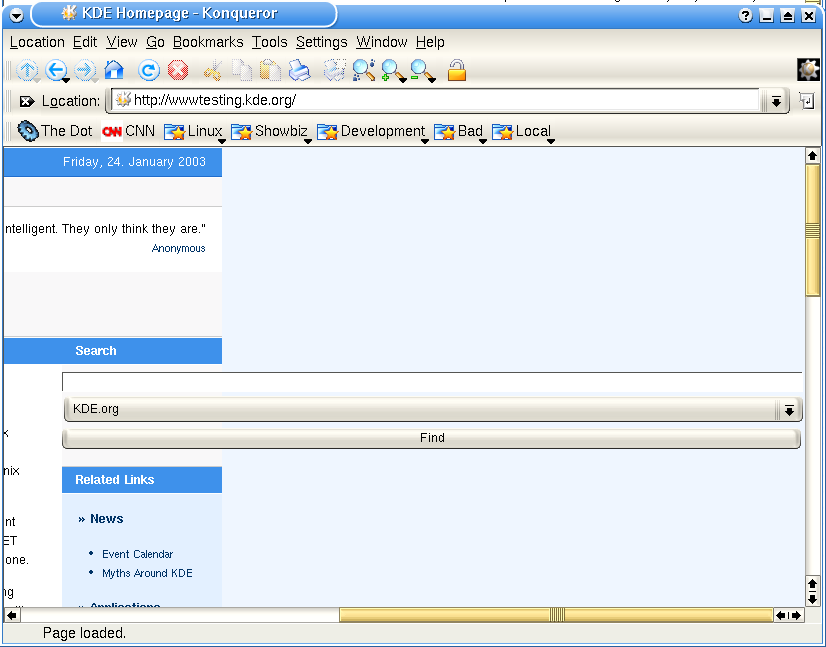Viewport: 826px width, 647px height.
Task: Clear location bar with the black X icon
Action: [x=27, y=101]
